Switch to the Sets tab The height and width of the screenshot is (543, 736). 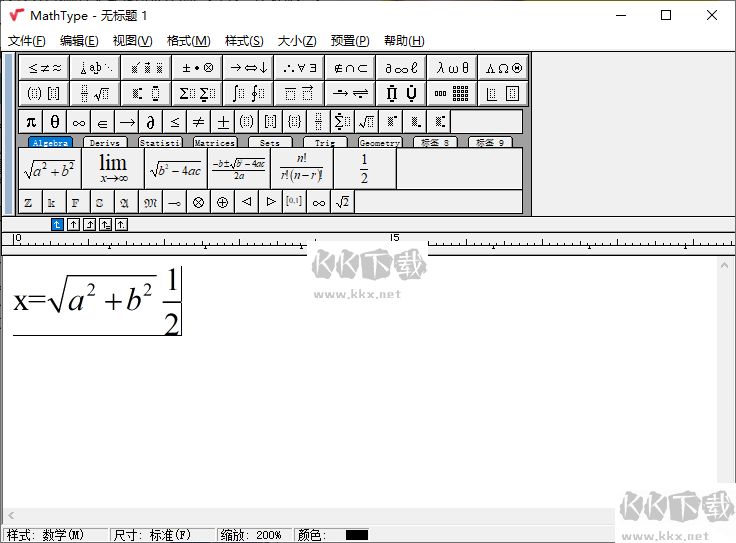pos(270,143)
